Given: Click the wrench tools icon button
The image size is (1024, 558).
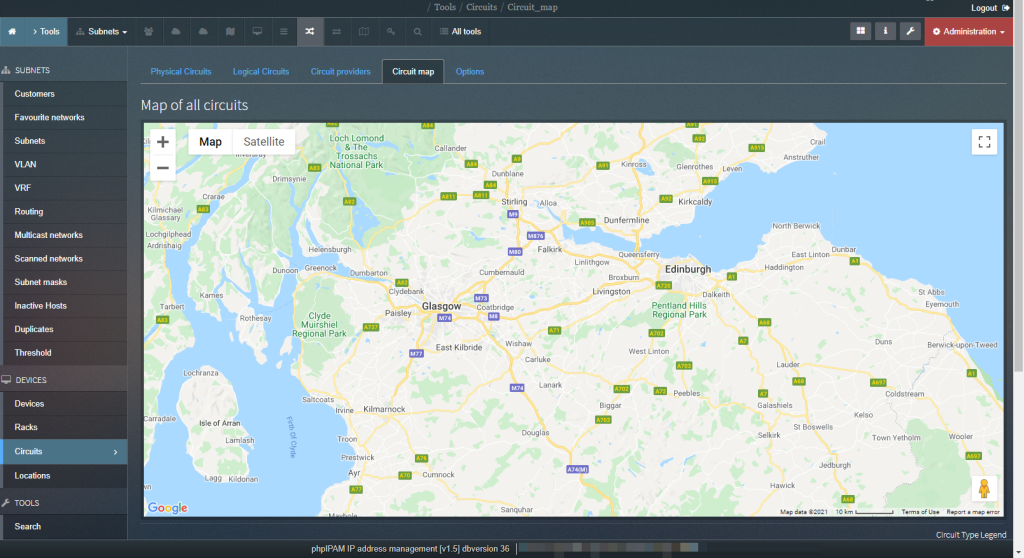Looking at the screenshot, I should [910, 31].
